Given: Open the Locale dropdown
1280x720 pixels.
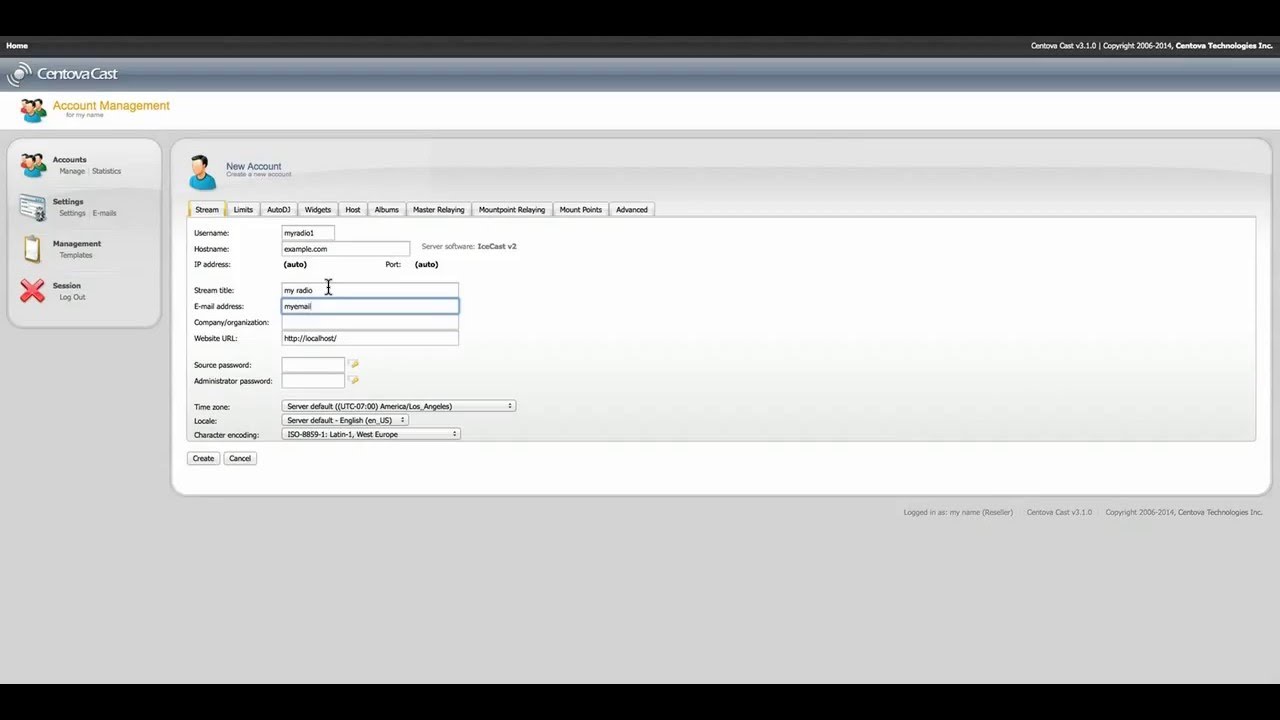Looking at the screenshot, I should [x=345, y=420].
